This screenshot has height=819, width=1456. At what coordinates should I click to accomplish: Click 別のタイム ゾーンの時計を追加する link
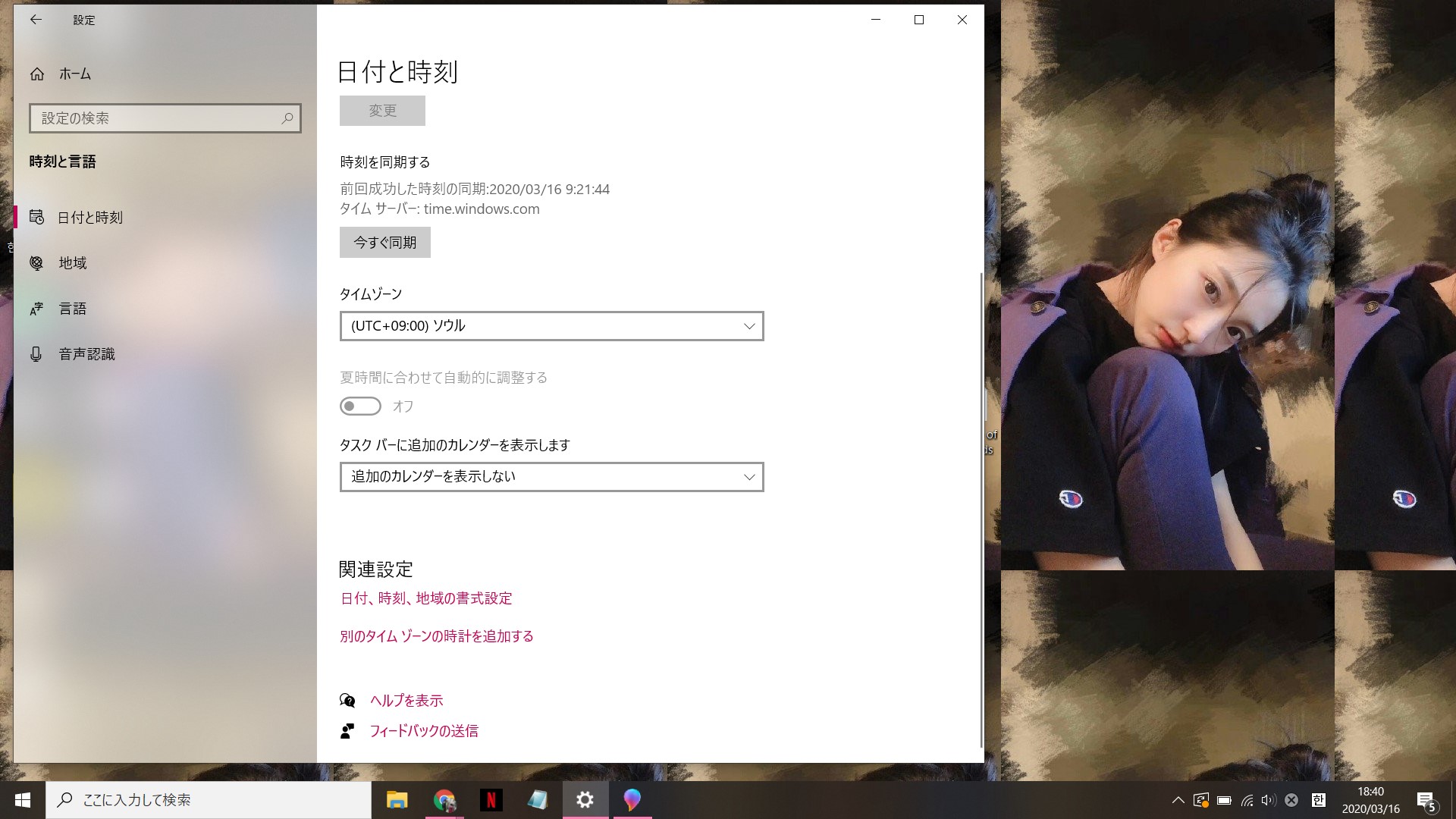(x=437, y=636)
